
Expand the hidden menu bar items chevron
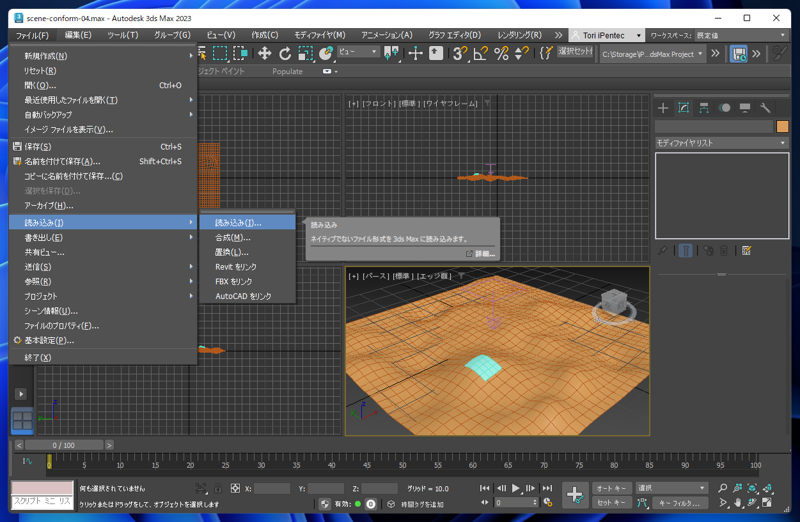[x=558, y=35]
